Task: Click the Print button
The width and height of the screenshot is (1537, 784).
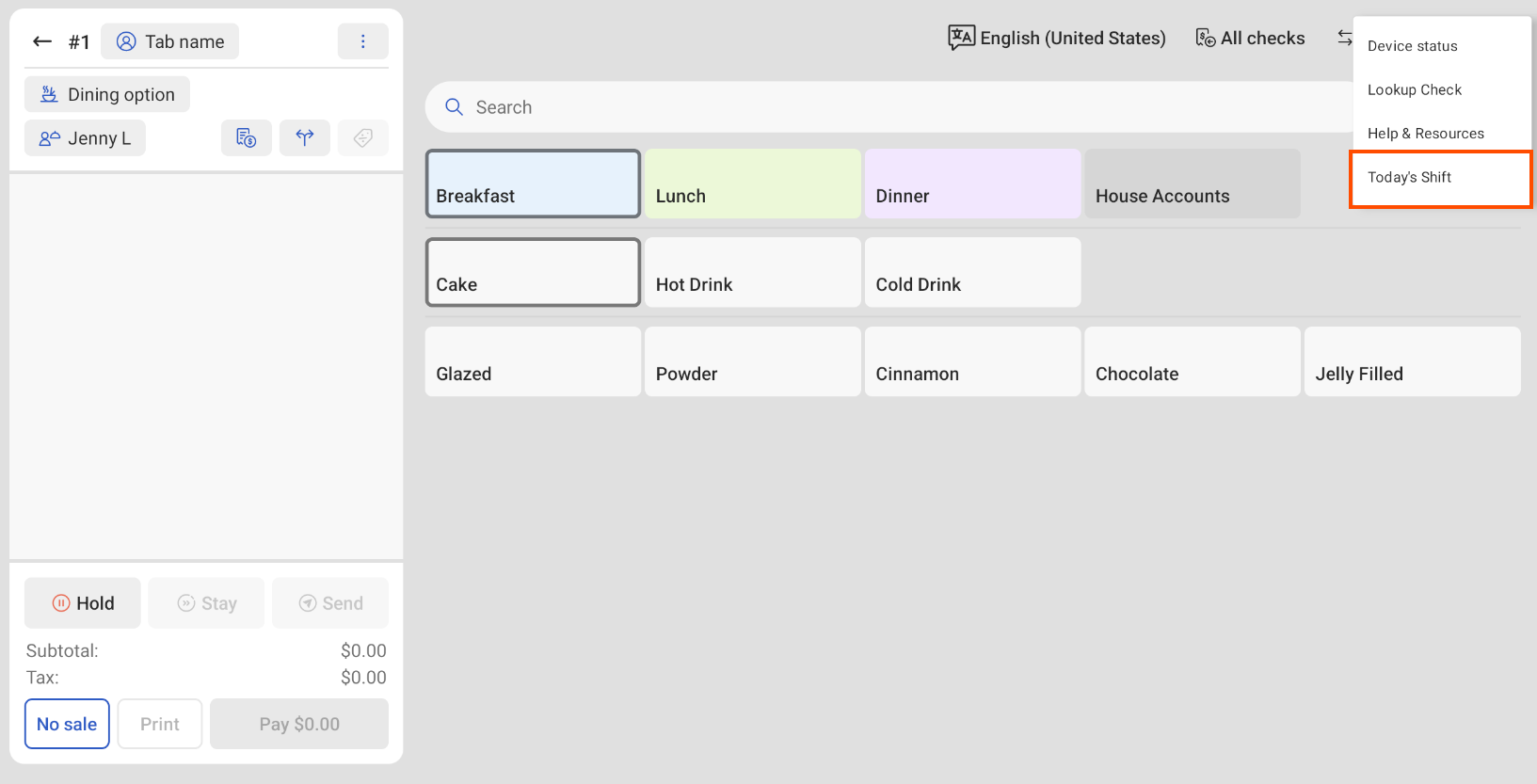Action: [x=160, y=724]
